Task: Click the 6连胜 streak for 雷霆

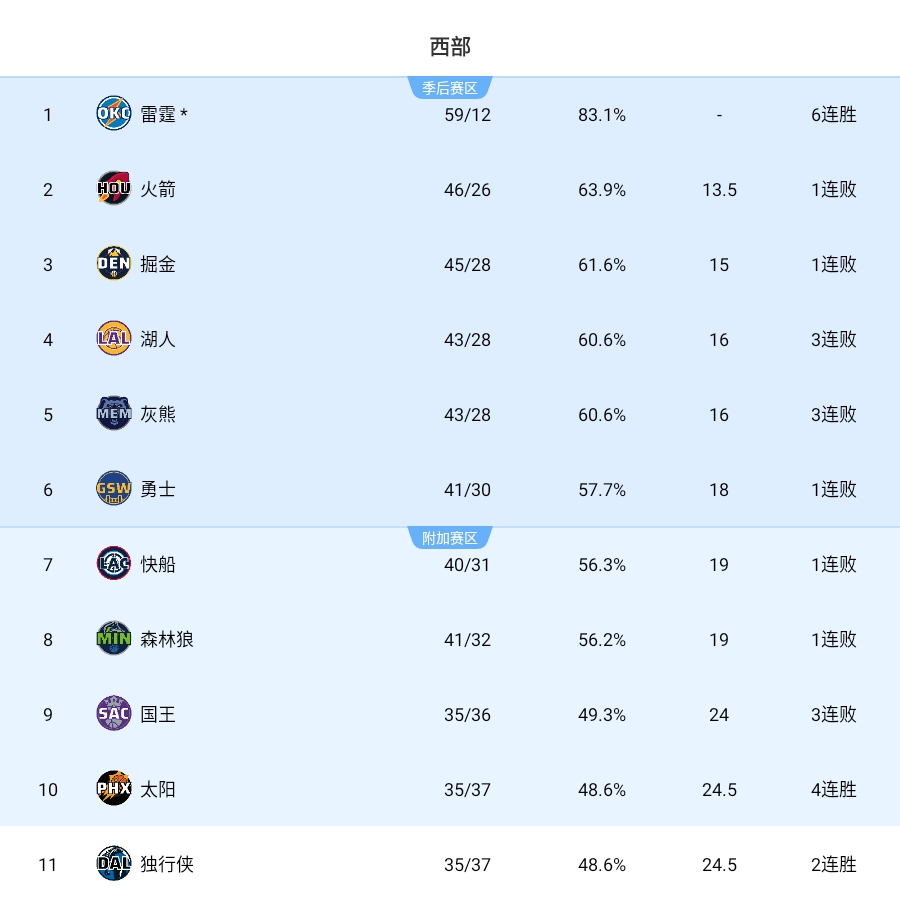Action: pos(833,114)
